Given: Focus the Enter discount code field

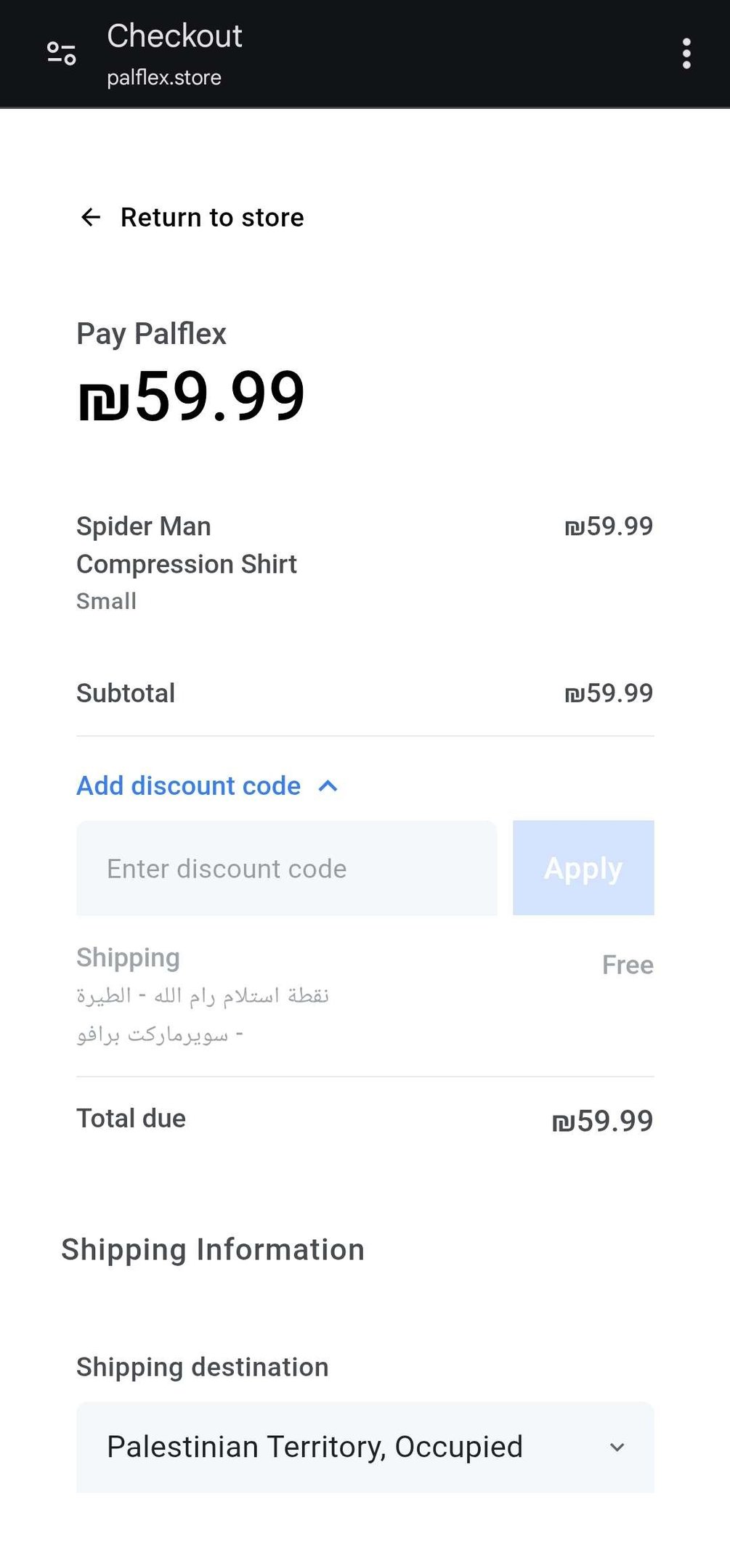Looking at the screenshot, I should click(286, 868).
